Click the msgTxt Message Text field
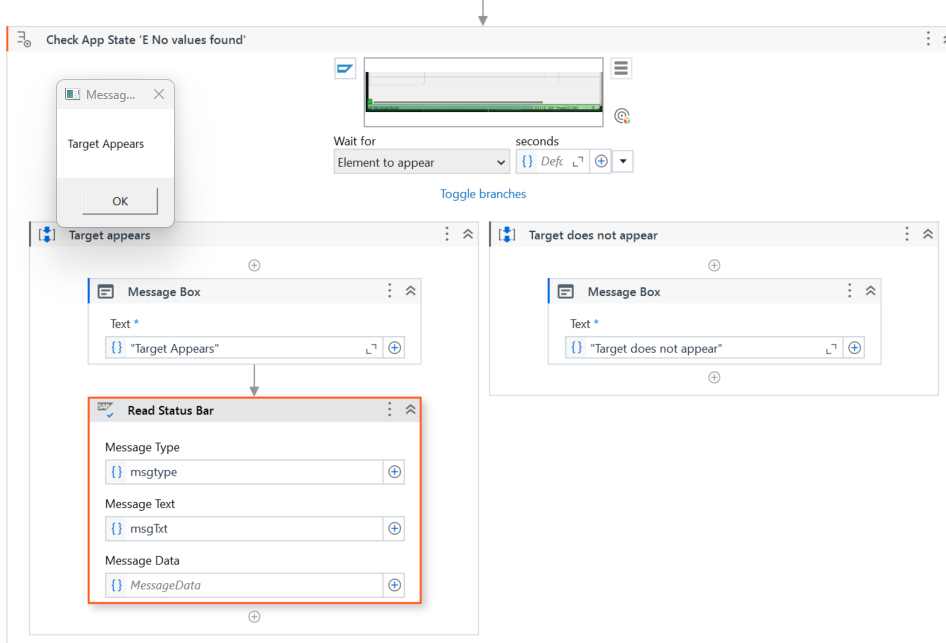Viewport: 946px width, 643px height. [x=244, y=528]
